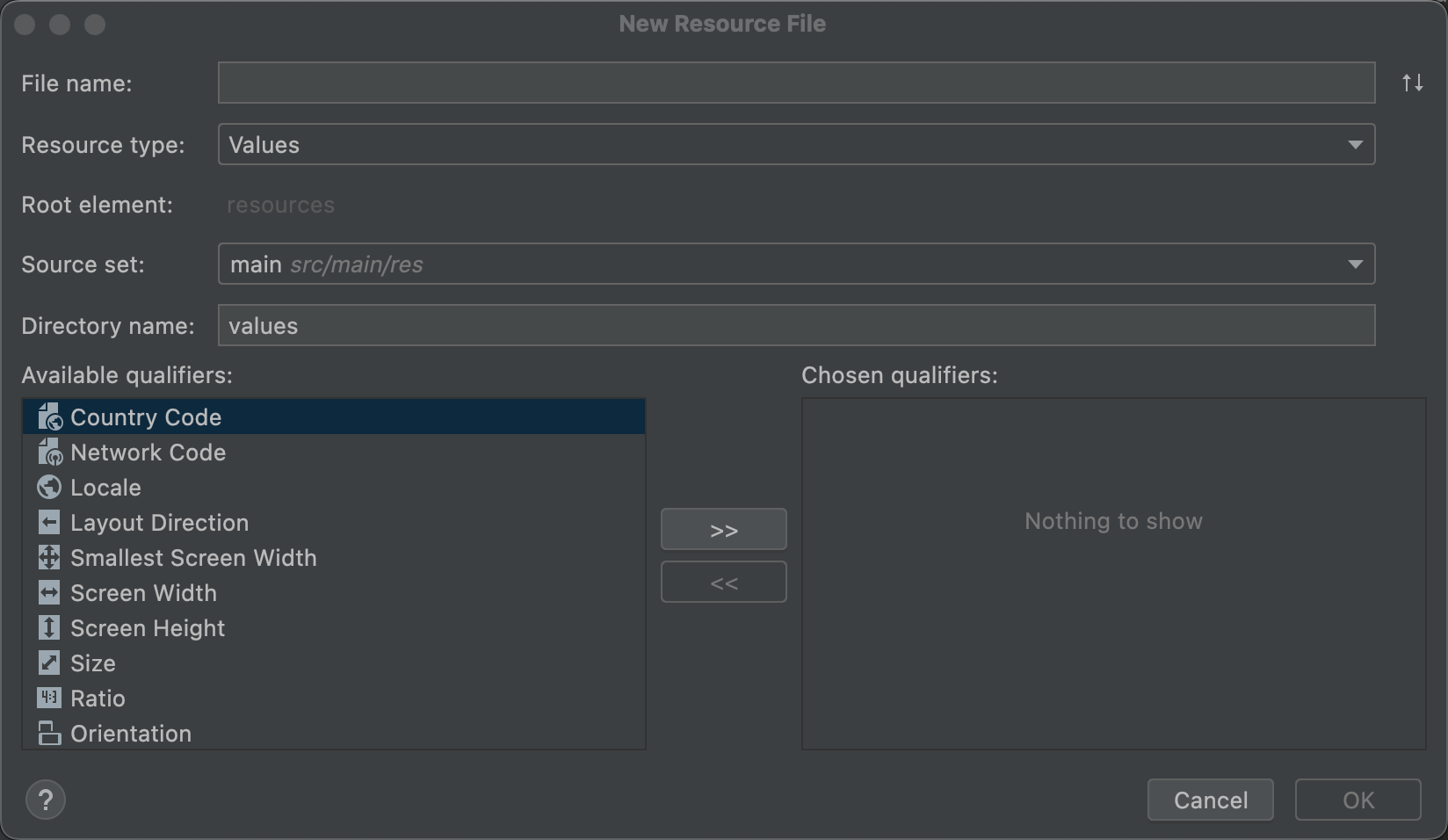
Task: Select the Size qualifier entry
Action: tap(93, 663)
